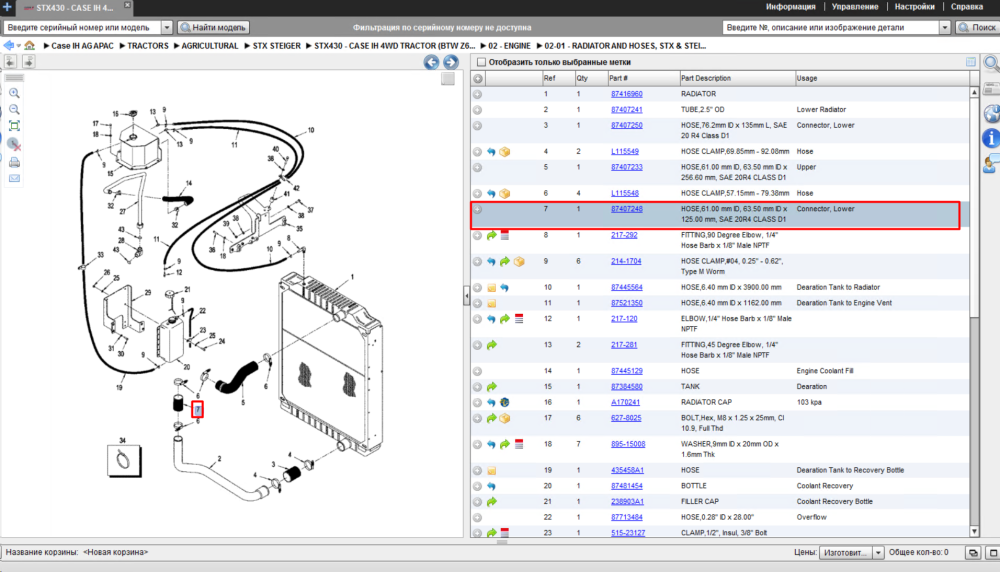Open the prices 'Изготовит...' dropdown
Image resolution: width=1000 pixels, height=572 pixels.
pyautogui.click(x=878, y=553)
